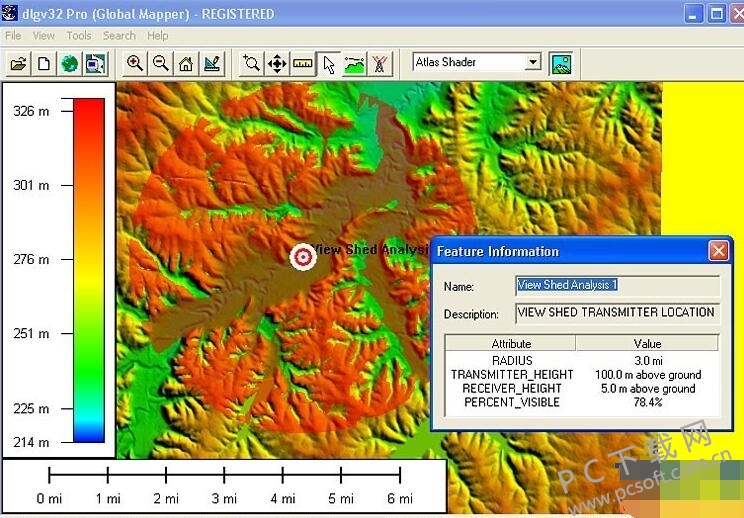
Task: Click the 3 mi scale bar label
Action: [x=224, y=499]
